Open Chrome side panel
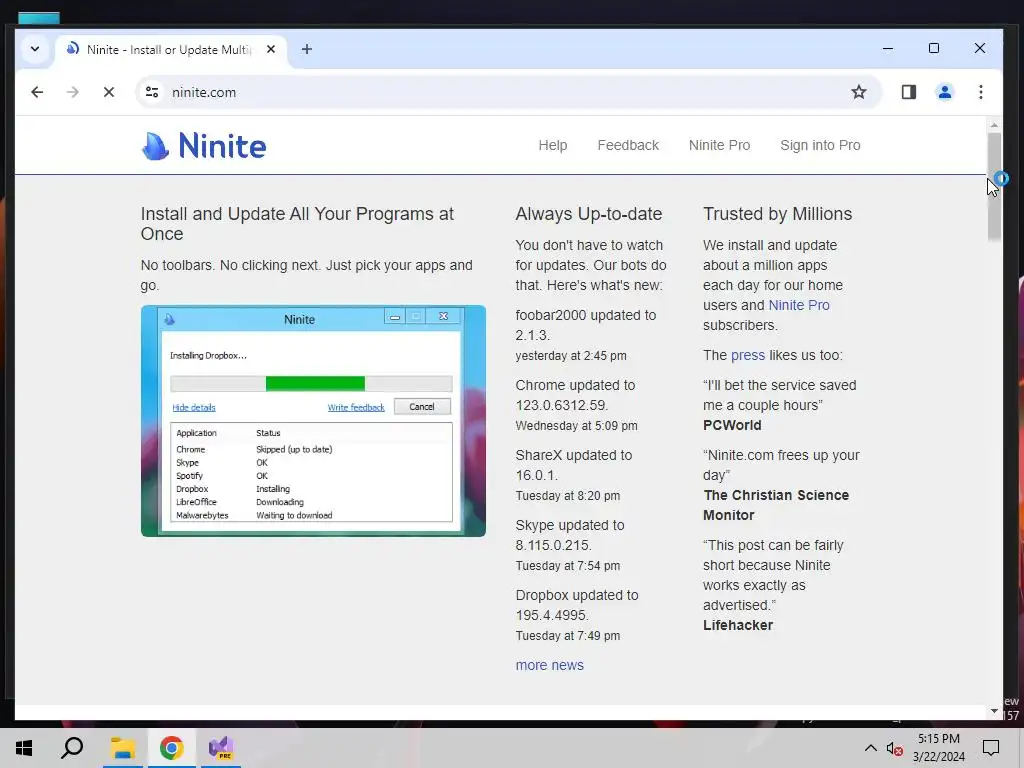 908,92
